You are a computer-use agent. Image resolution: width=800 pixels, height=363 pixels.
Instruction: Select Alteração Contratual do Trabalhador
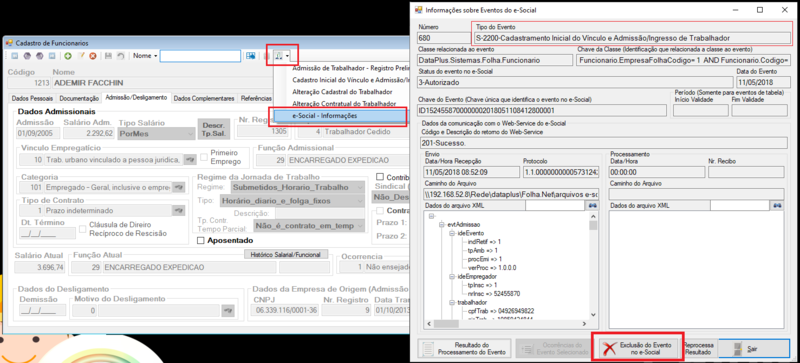point(343,104)
